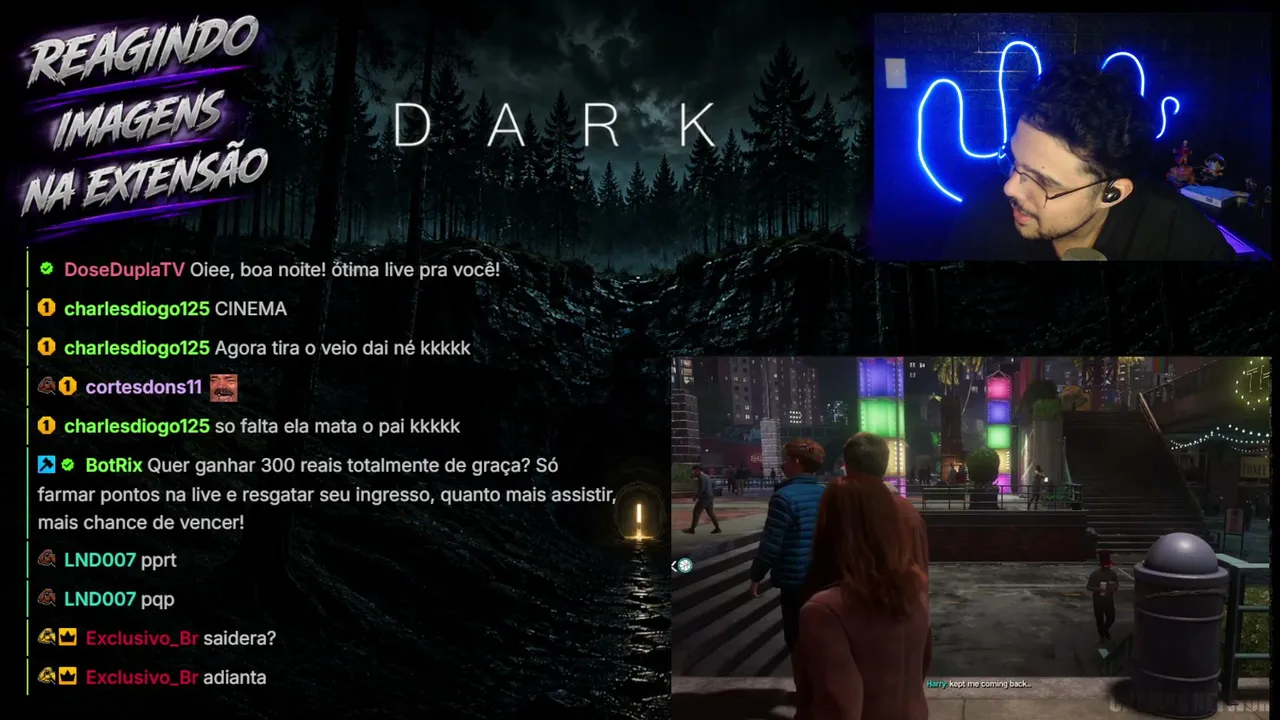Screen dimensions: 1280x720
Task: Select the streamer webcam feed
Action: click(x=1071, y=136)
